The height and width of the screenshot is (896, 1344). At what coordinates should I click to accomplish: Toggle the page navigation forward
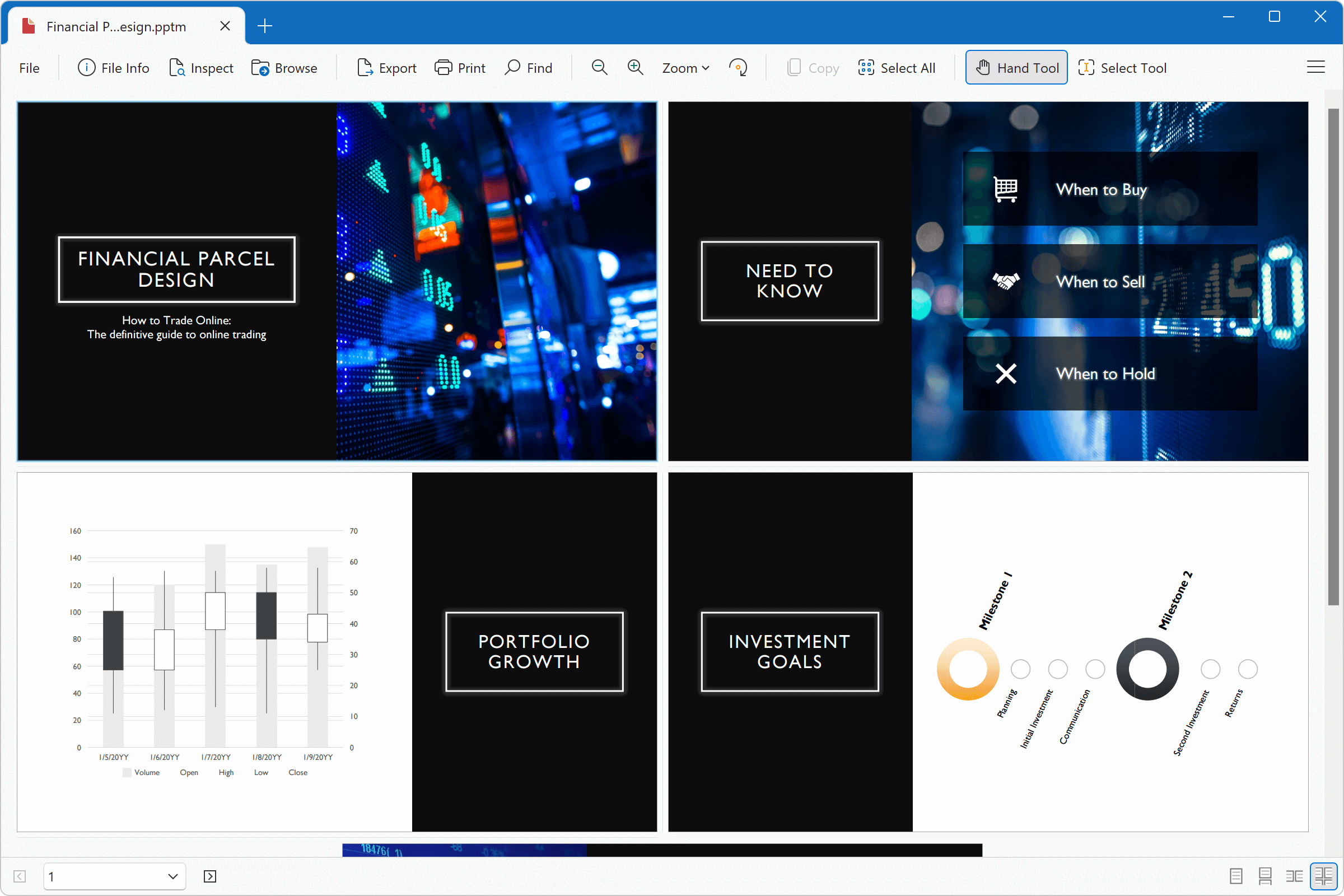tap(210, 876)
